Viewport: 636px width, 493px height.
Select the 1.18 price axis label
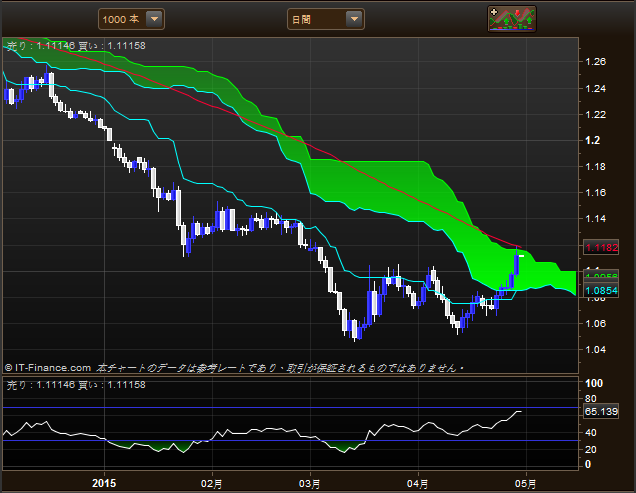click(x=595, y=166)
